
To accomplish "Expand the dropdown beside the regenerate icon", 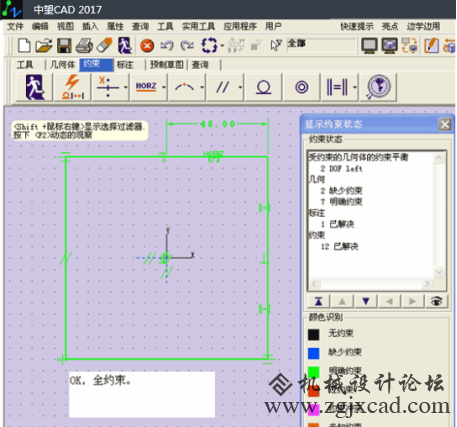I will click(222, 46).
